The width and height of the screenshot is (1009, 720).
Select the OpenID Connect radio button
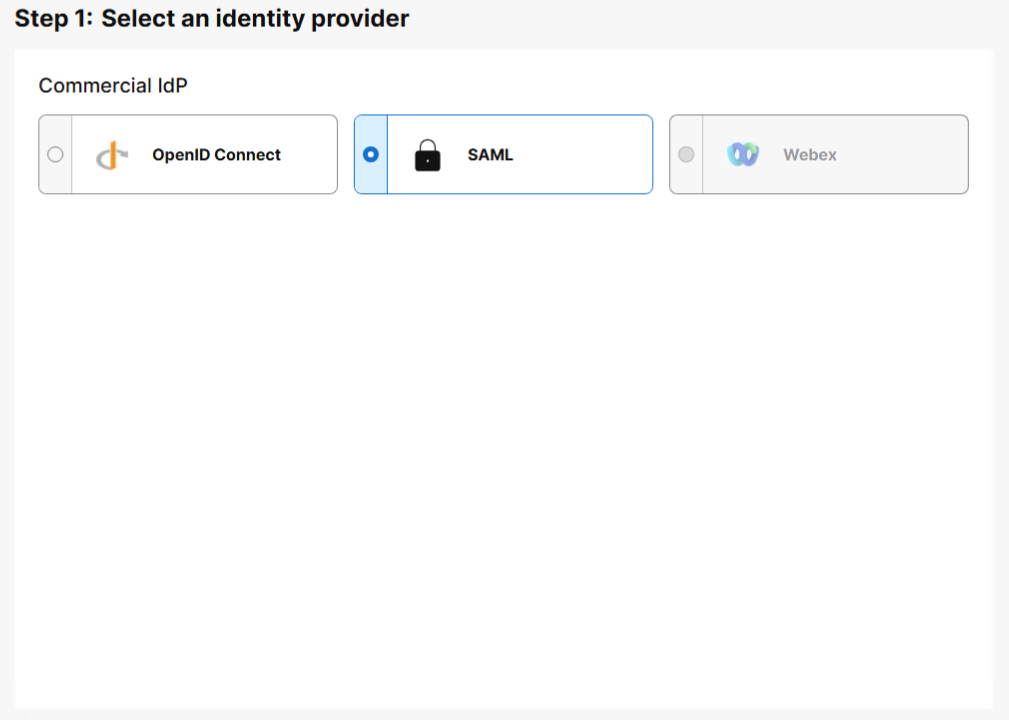56,155
